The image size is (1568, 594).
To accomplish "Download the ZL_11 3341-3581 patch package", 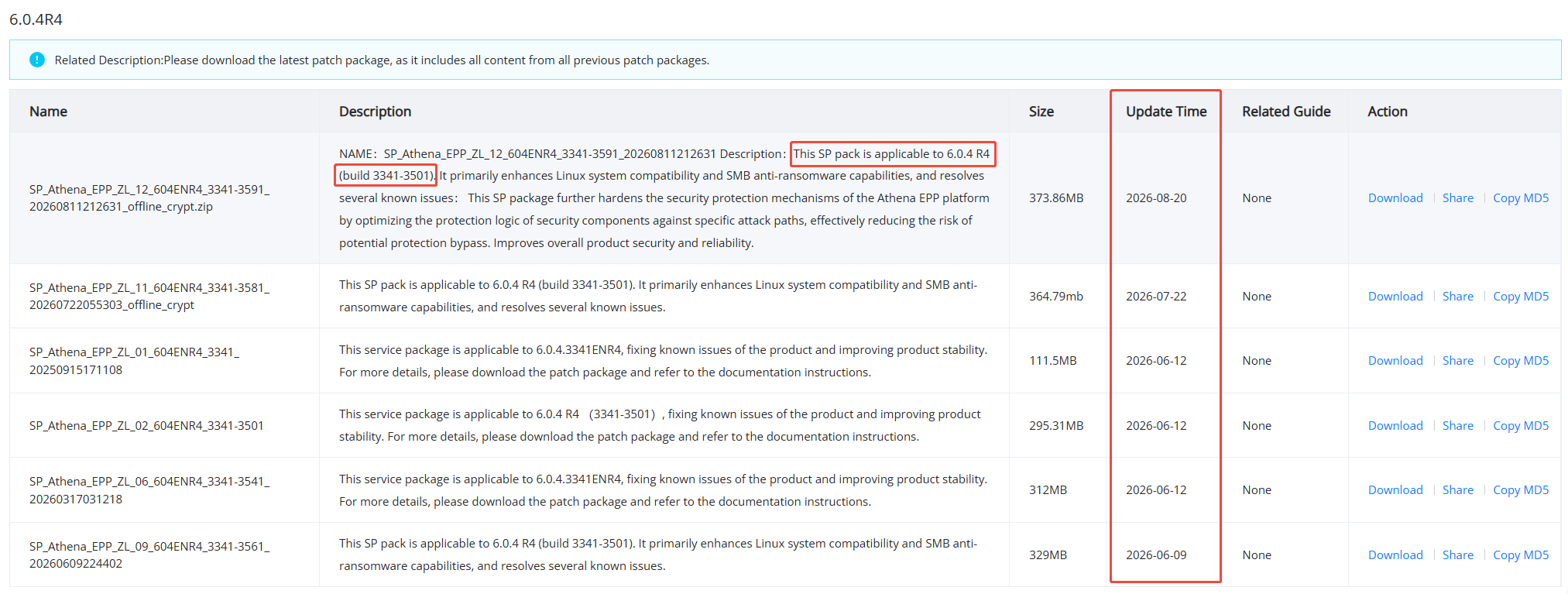I will 1395,297.
